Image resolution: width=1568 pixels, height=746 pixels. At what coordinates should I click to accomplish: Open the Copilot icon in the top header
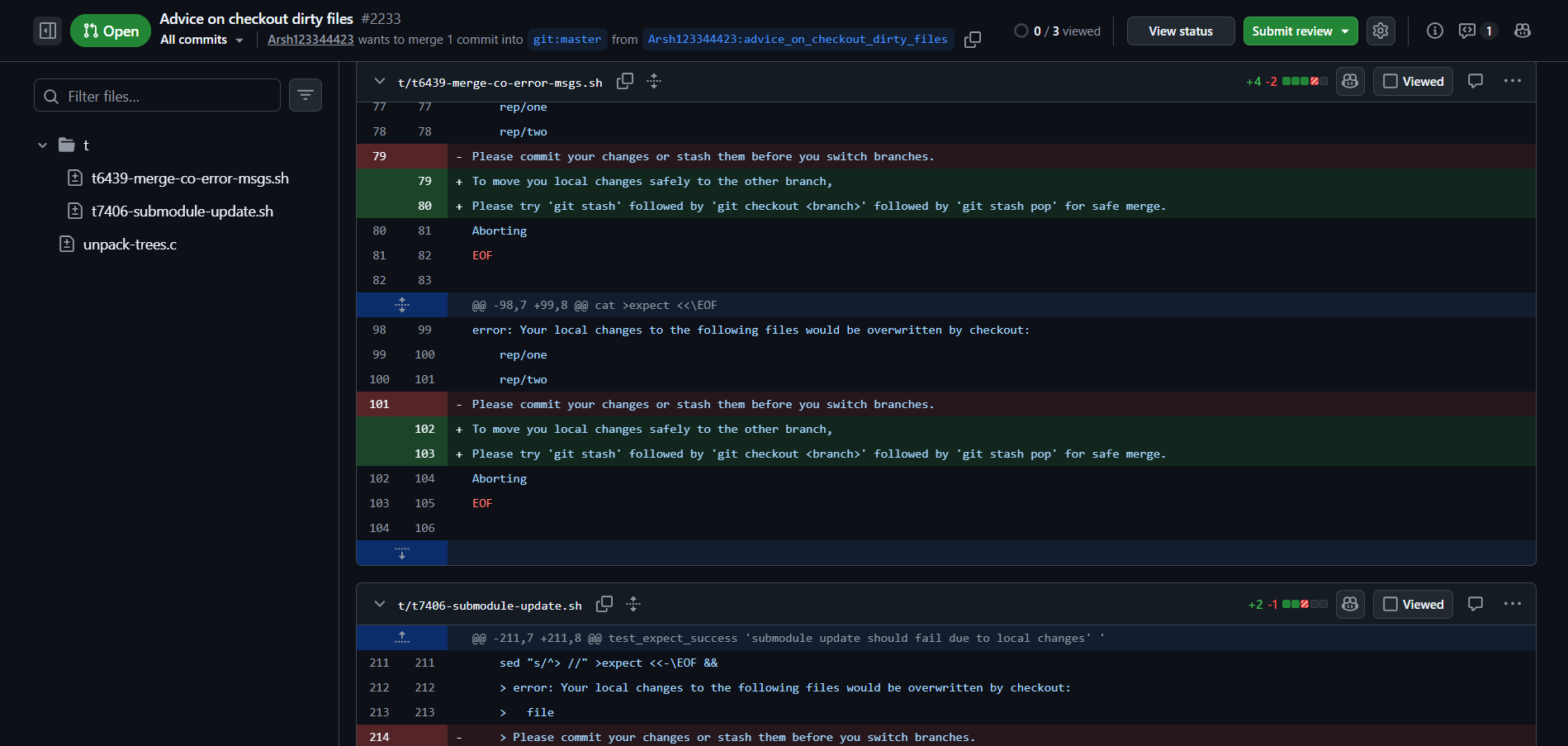(x=1523, y=31)
